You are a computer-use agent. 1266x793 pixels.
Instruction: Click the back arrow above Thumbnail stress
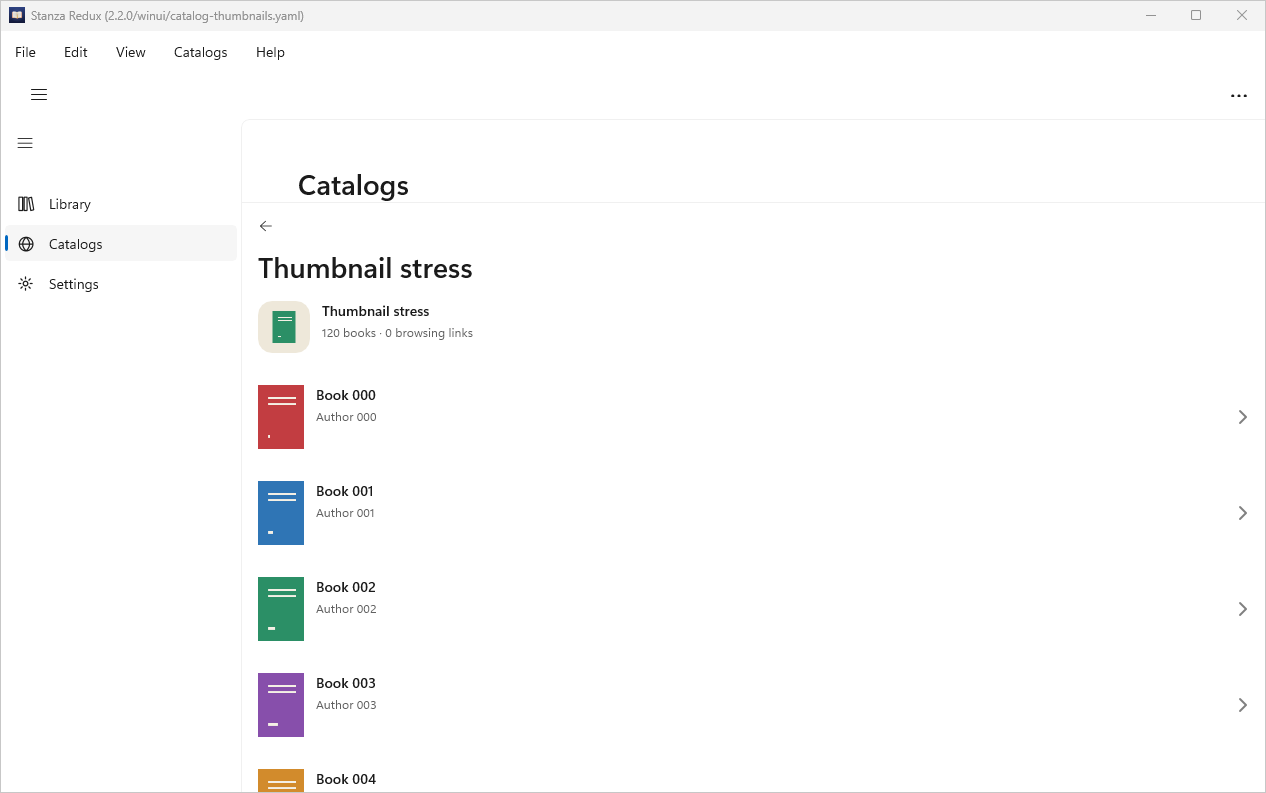(266, 226)
